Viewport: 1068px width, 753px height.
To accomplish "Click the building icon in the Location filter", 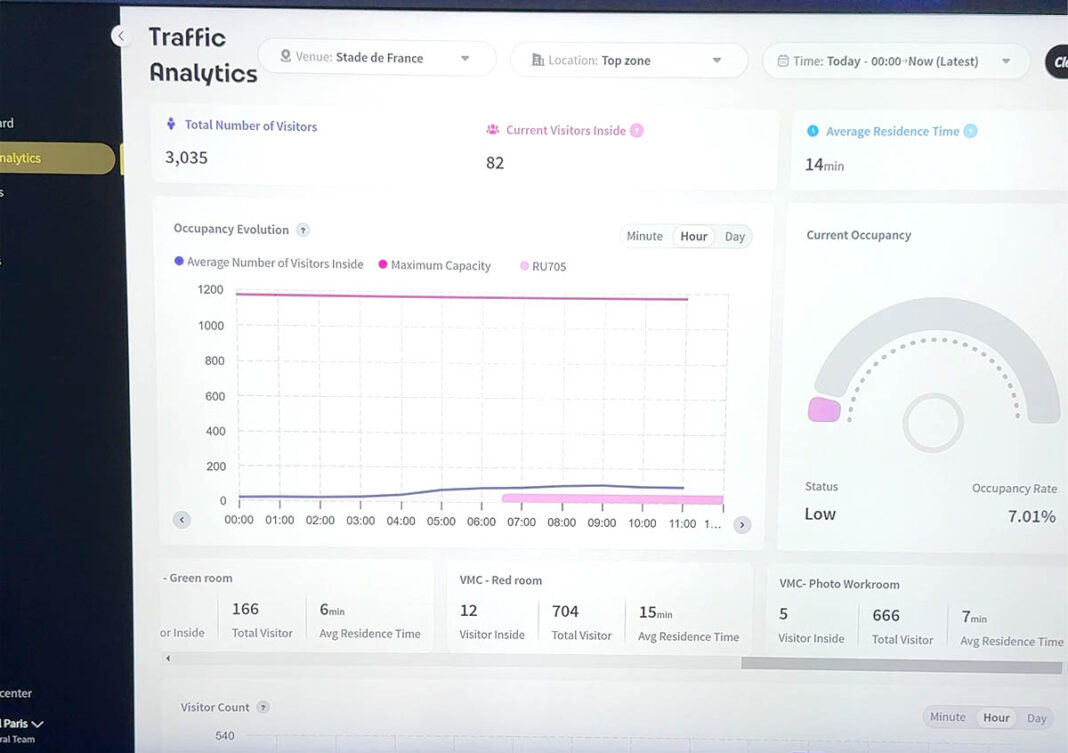I will coord(537,60).
